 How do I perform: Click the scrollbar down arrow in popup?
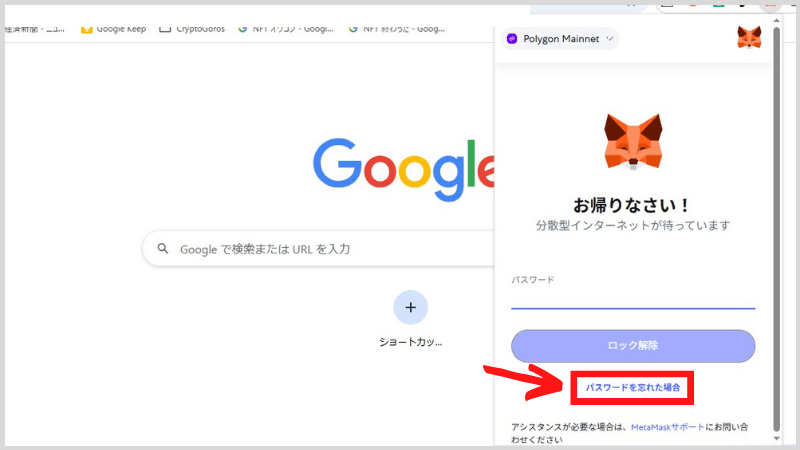coord(777,438)
